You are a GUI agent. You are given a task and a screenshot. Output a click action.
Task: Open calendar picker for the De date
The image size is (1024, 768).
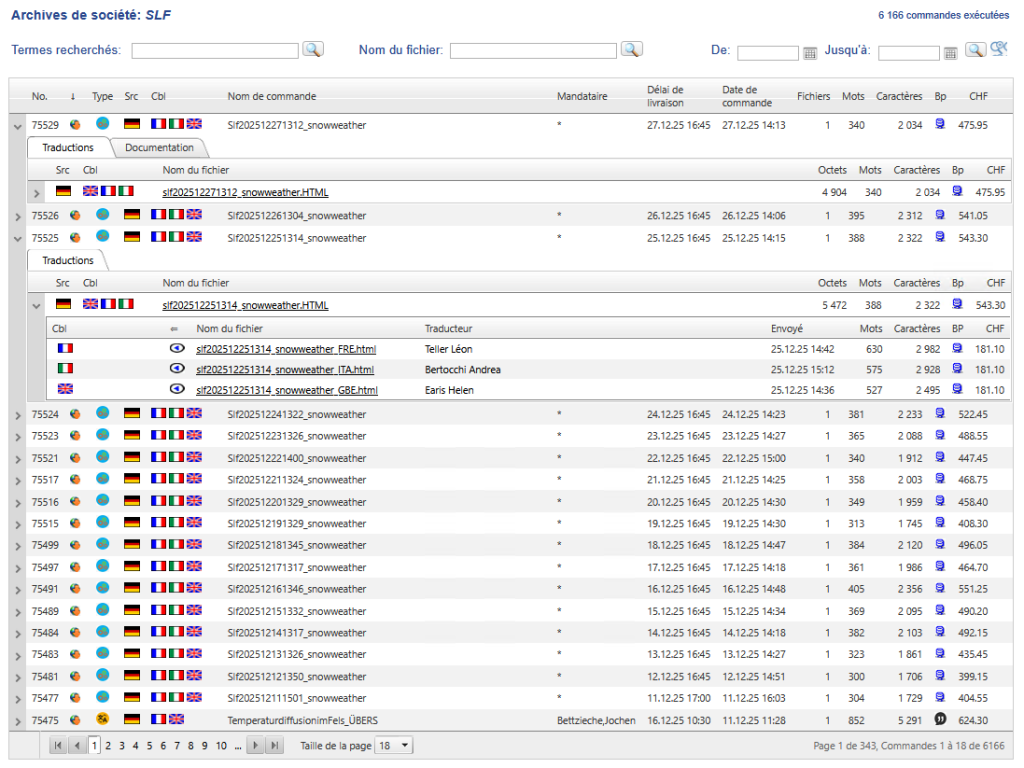810,53
